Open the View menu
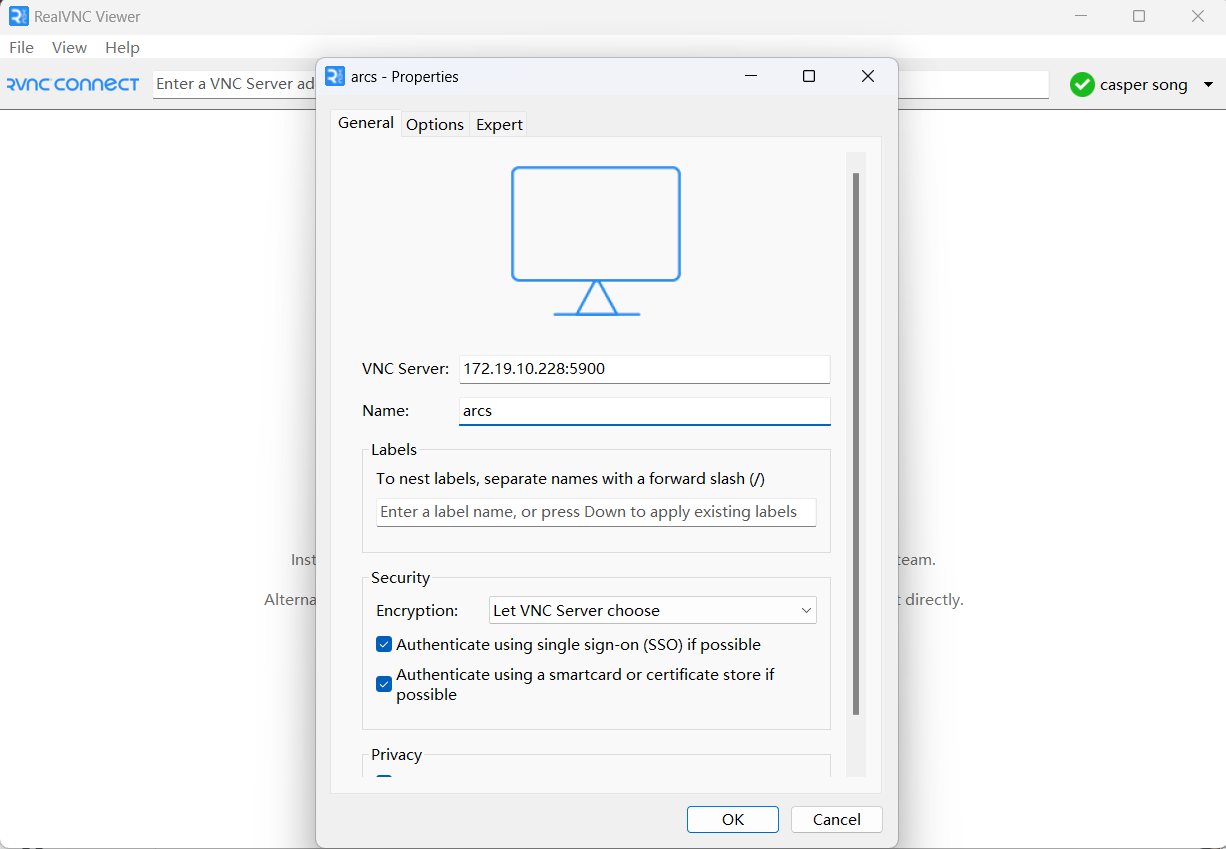The width and height of the screenshot is (1226, 849). [x=69, y=47]
